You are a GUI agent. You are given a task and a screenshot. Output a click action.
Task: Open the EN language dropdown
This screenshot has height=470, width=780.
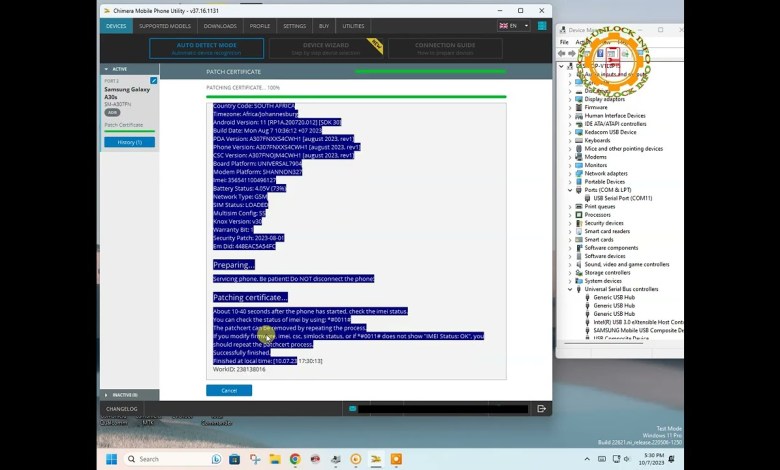514,26
